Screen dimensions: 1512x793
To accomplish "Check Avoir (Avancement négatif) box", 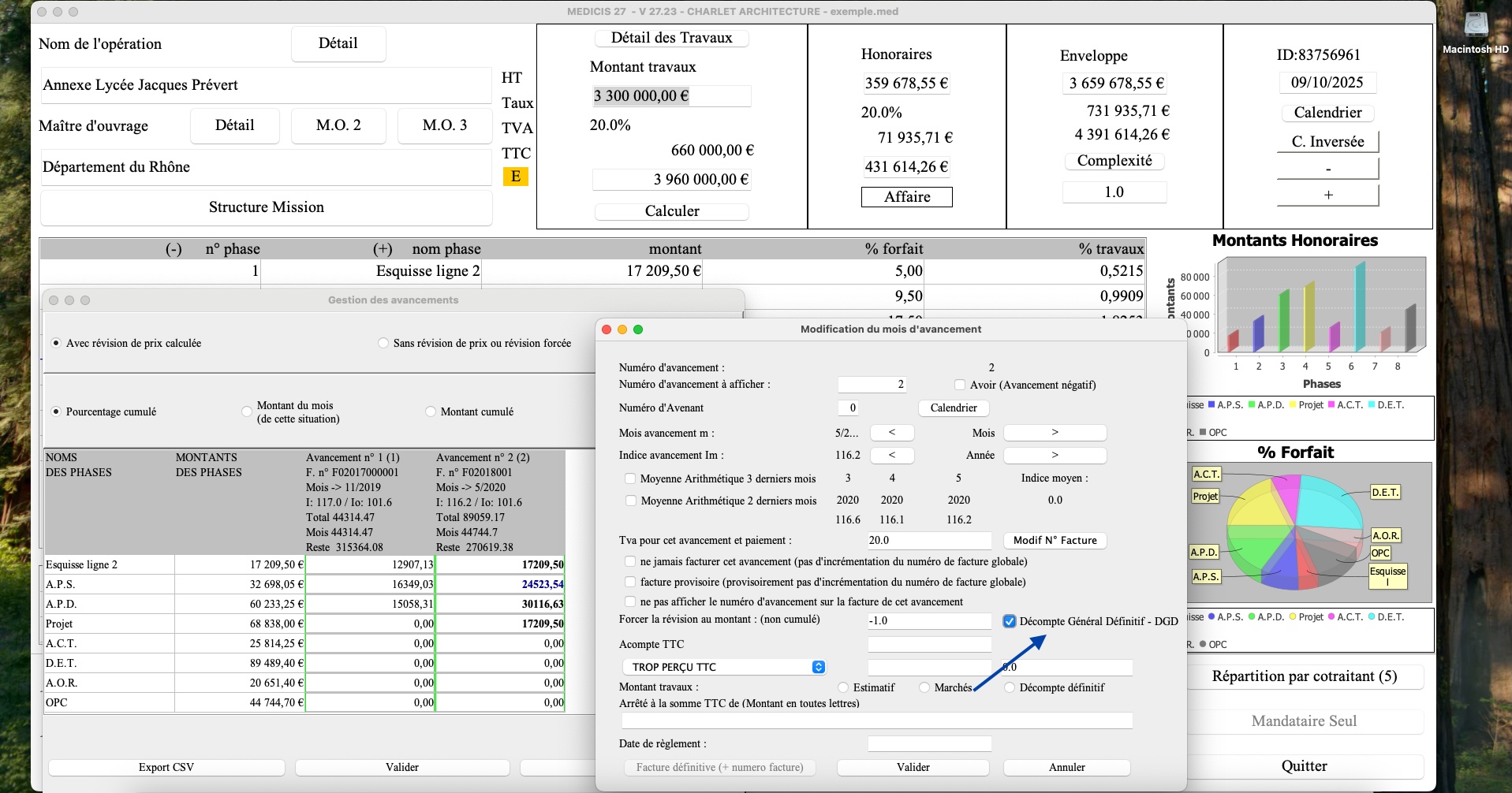I will pos(959,385).
